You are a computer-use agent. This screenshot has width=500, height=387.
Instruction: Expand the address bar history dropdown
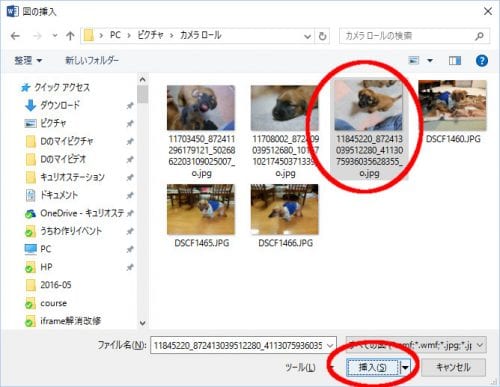308,36
